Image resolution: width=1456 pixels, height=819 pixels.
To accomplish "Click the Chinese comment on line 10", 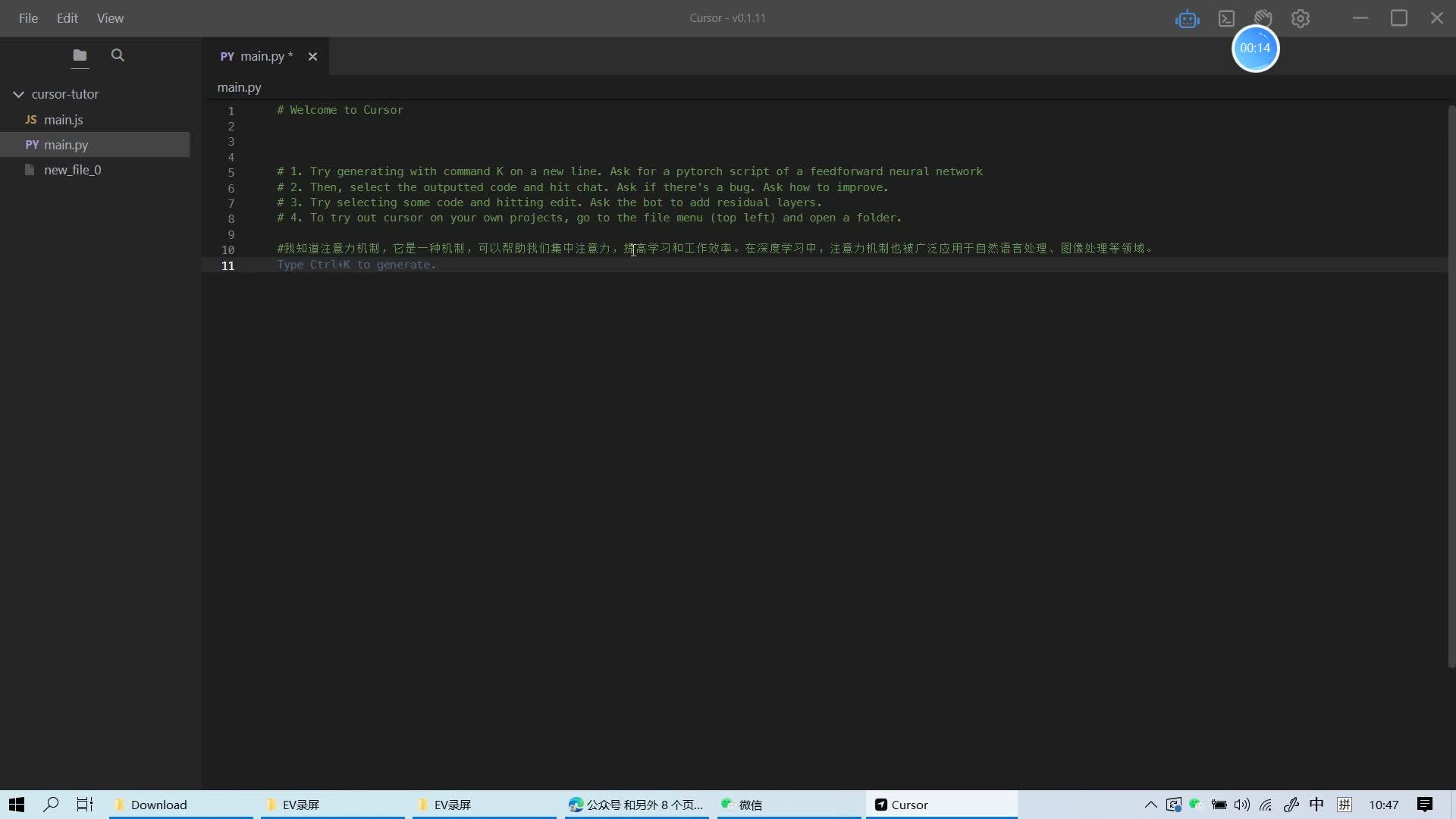I will point(714,249).
